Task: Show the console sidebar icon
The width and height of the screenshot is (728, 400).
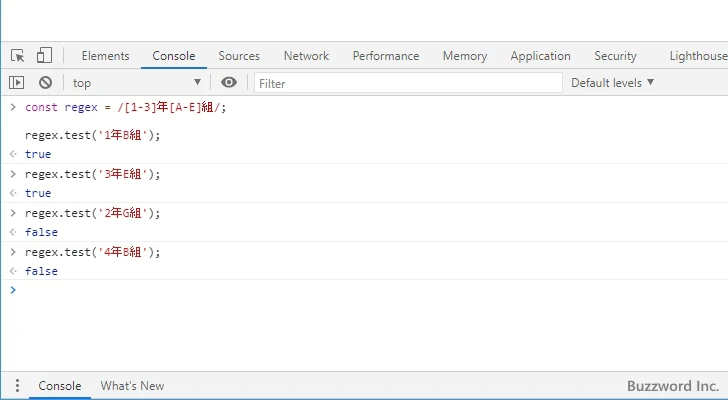Action: (x=17, y=83)
